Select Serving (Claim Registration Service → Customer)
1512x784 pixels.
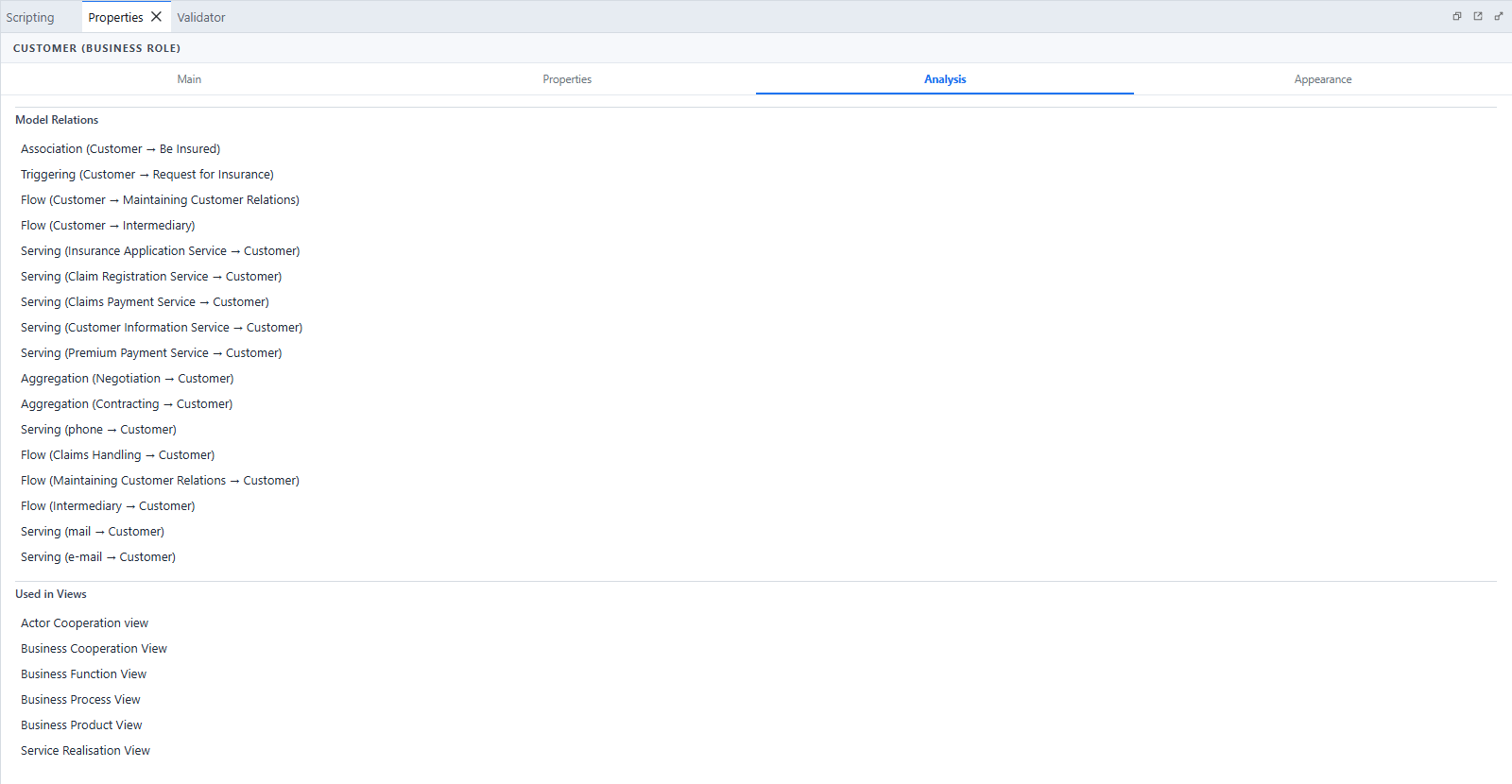pos(151,277)
